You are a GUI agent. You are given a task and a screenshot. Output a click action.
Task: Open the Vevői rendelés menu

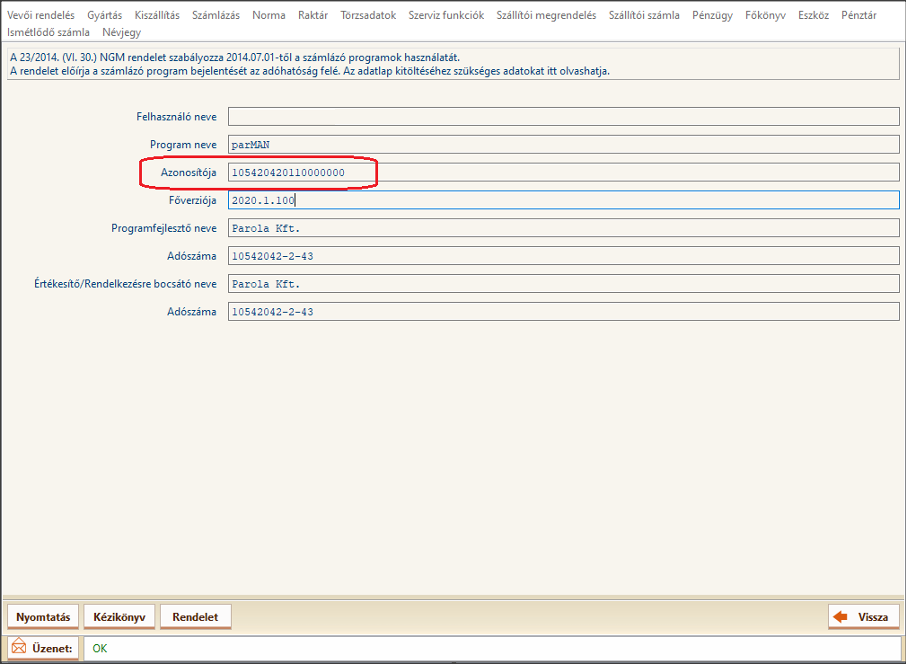[x=40, y=16]
